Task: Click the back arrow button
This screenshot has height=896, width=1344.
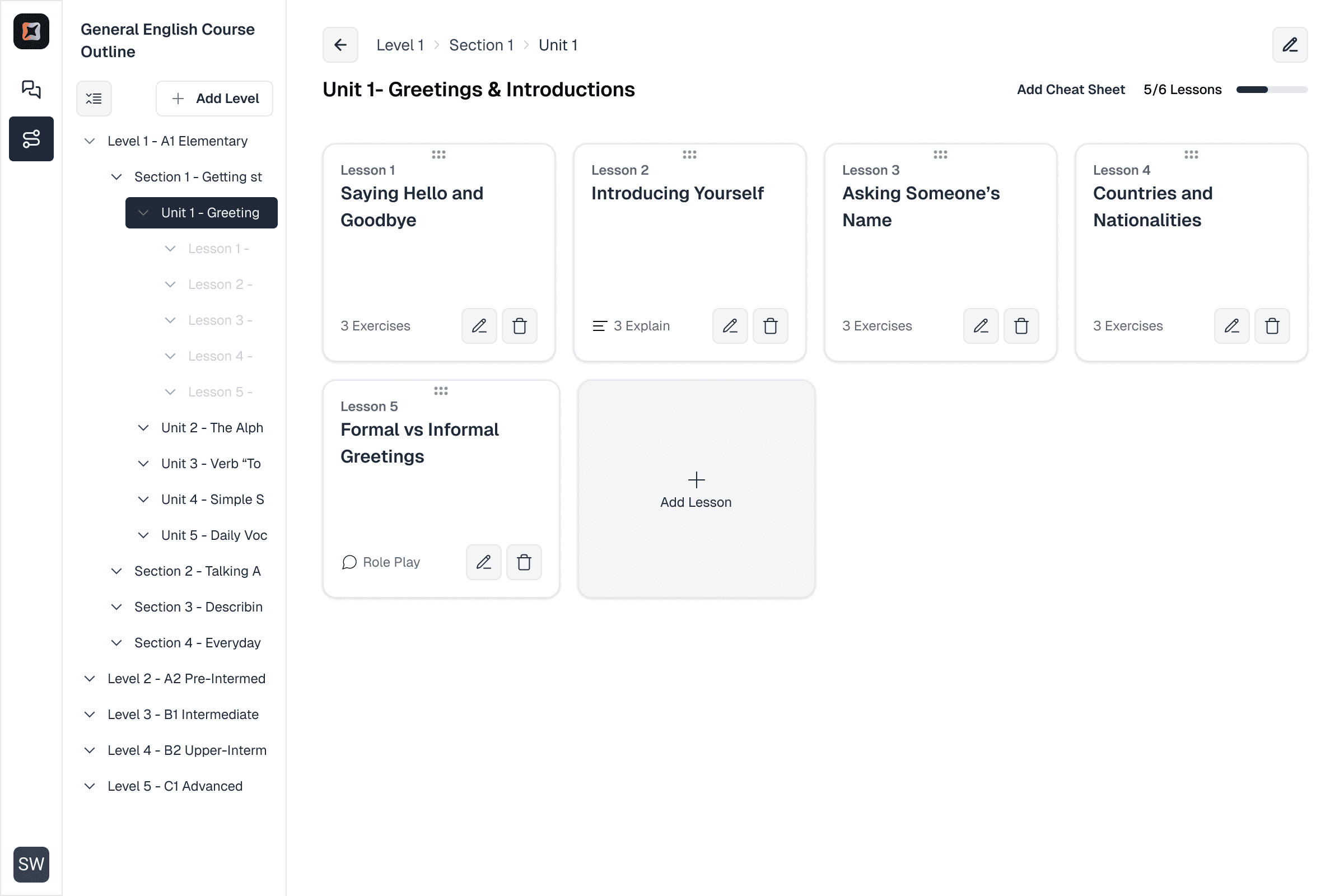Action: pos(340,45)
